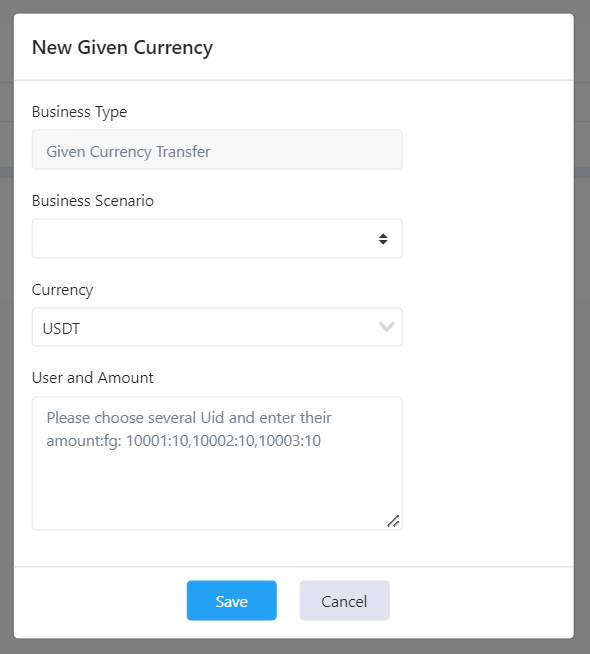
Task: Click the up-down arrows icon in Business Scenario
Action: pyautogui.click(x=383, y=239)
